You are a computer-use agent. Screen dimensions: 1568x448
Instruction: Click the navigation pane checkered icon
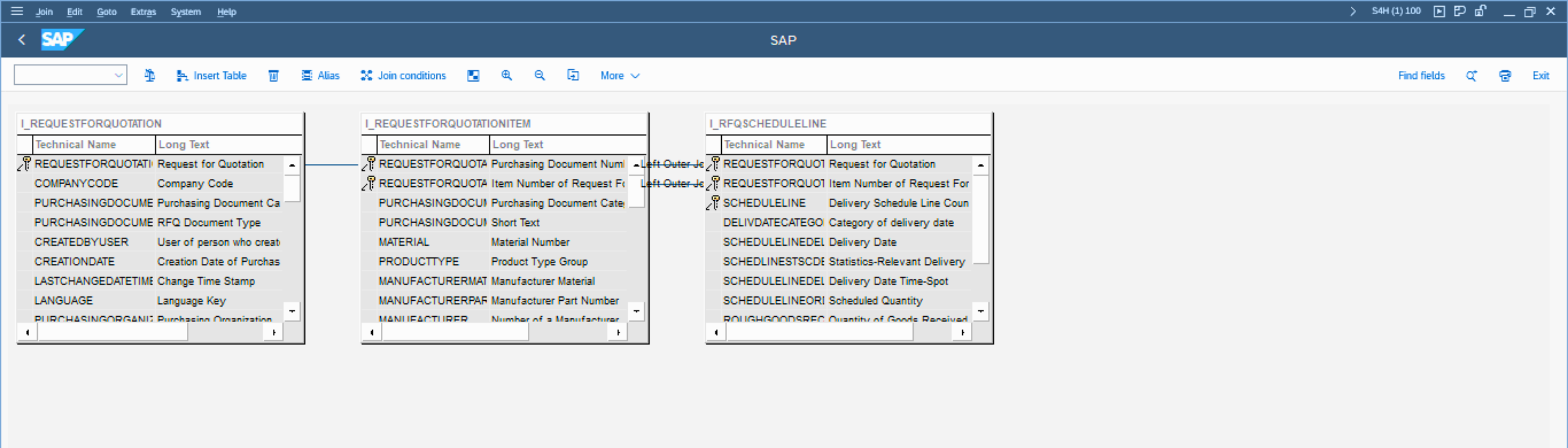tap(473, 75)
